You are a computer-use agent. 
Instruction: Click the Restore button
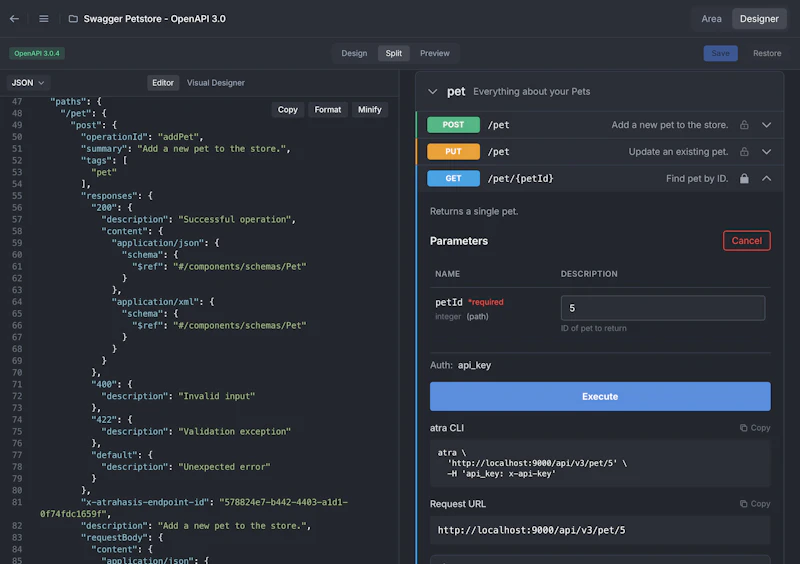(767, 53)
